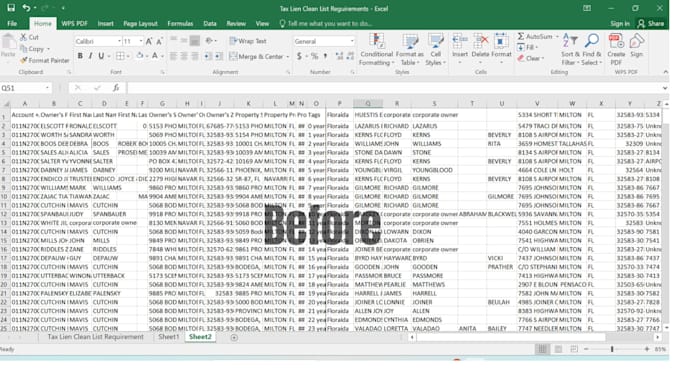The width and height of the screenshot is (680, 383).
Task: Click the Cut scissors icon
Action: click(x=23, y=37)
